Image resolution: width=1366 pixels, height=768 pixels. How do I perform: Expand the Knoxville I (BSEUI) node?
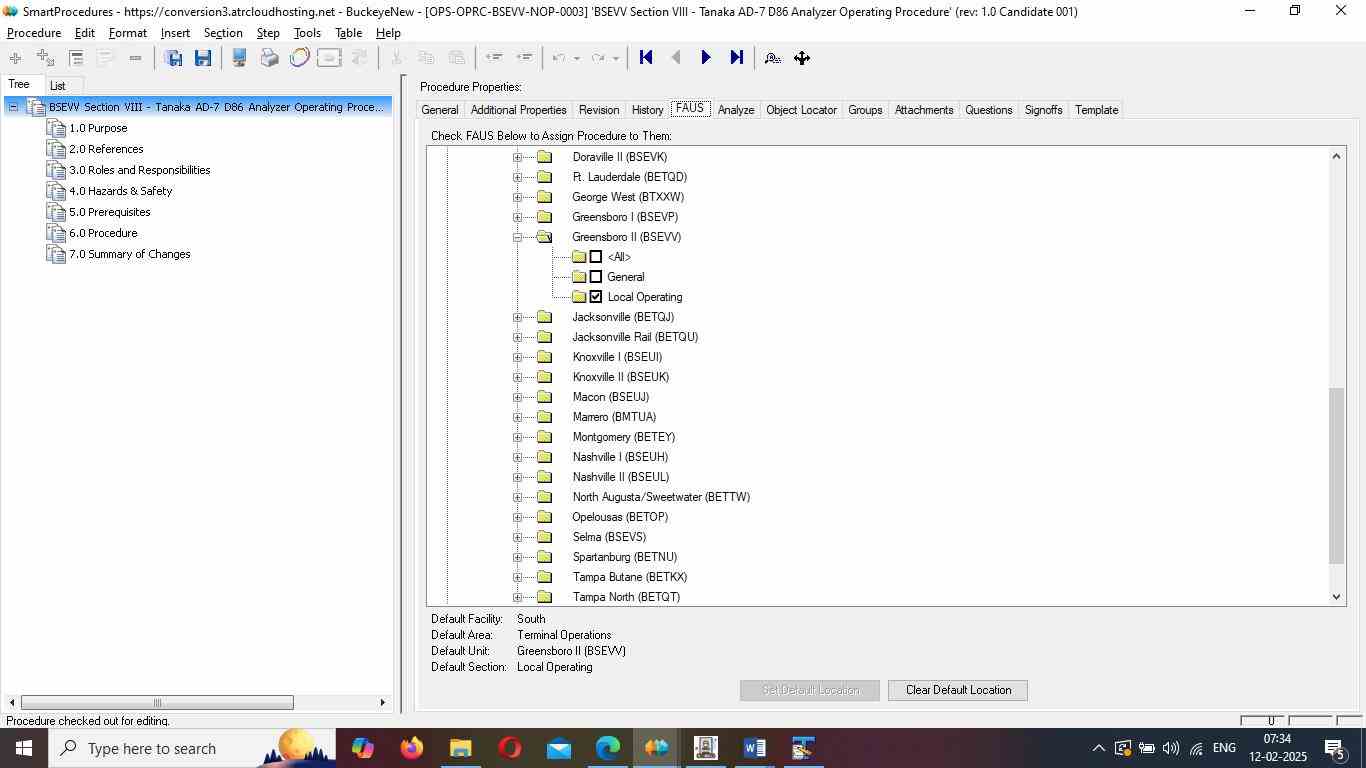pos(517,357)
